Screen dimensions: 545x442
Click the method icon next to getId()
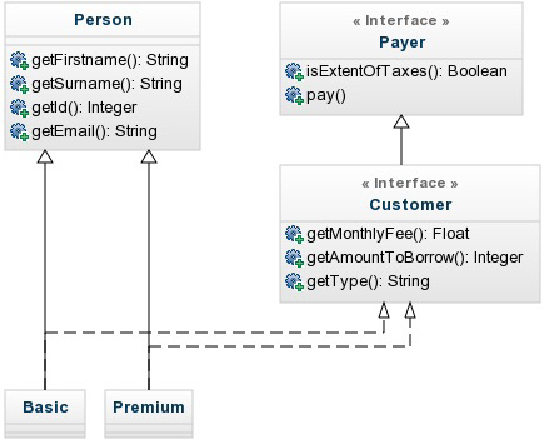[x=19, y=108]
